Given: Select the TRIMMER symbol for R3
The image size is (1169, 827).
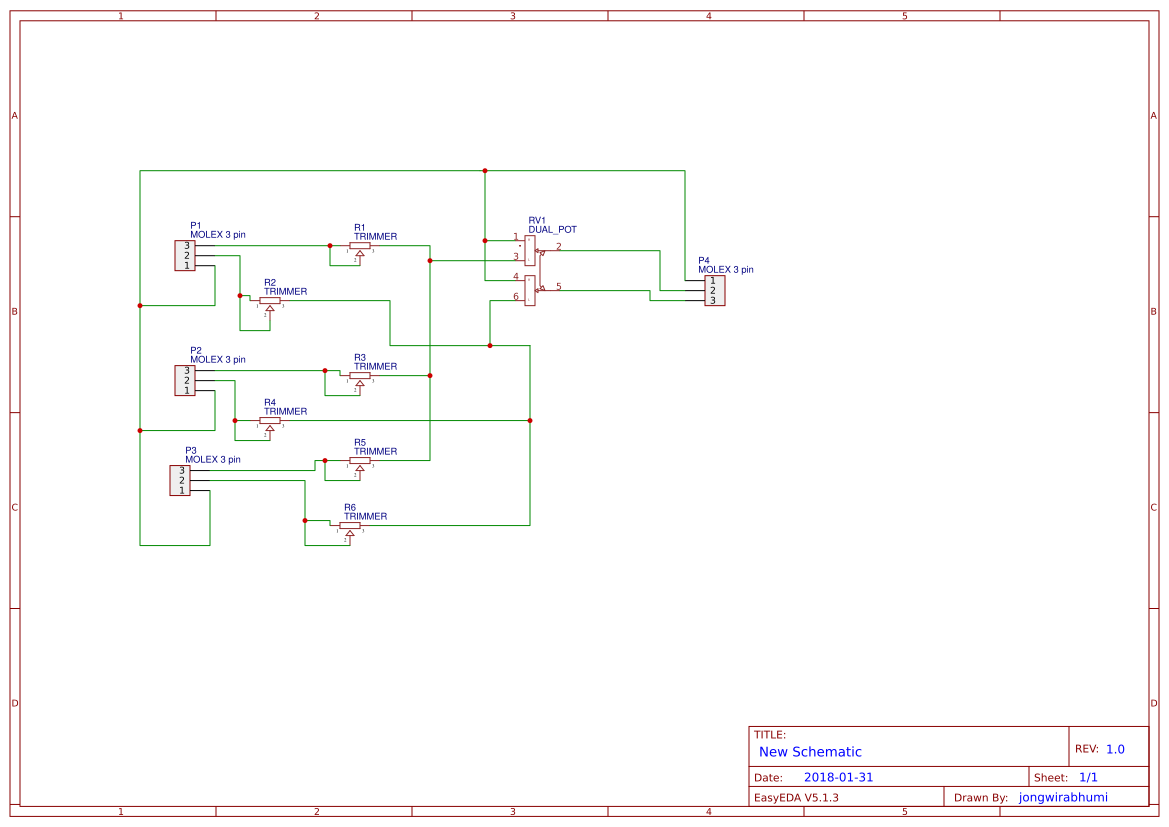Looking at the screenshot, I should pyautogui.click(x=358, y=374).
